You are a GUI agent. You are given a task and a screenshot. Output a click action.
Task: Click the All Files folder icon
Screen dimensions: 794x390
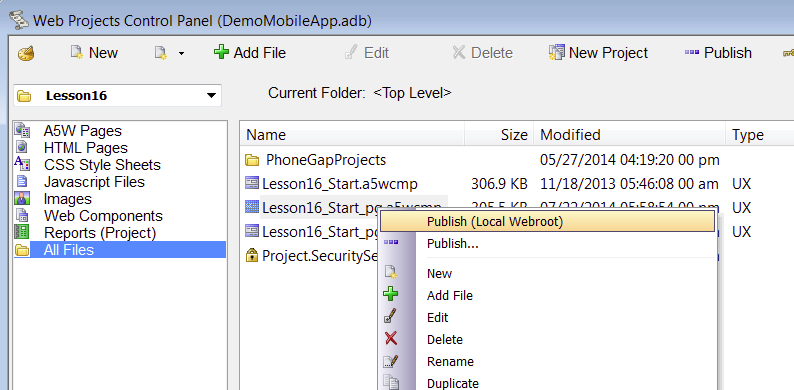[22, 250]
